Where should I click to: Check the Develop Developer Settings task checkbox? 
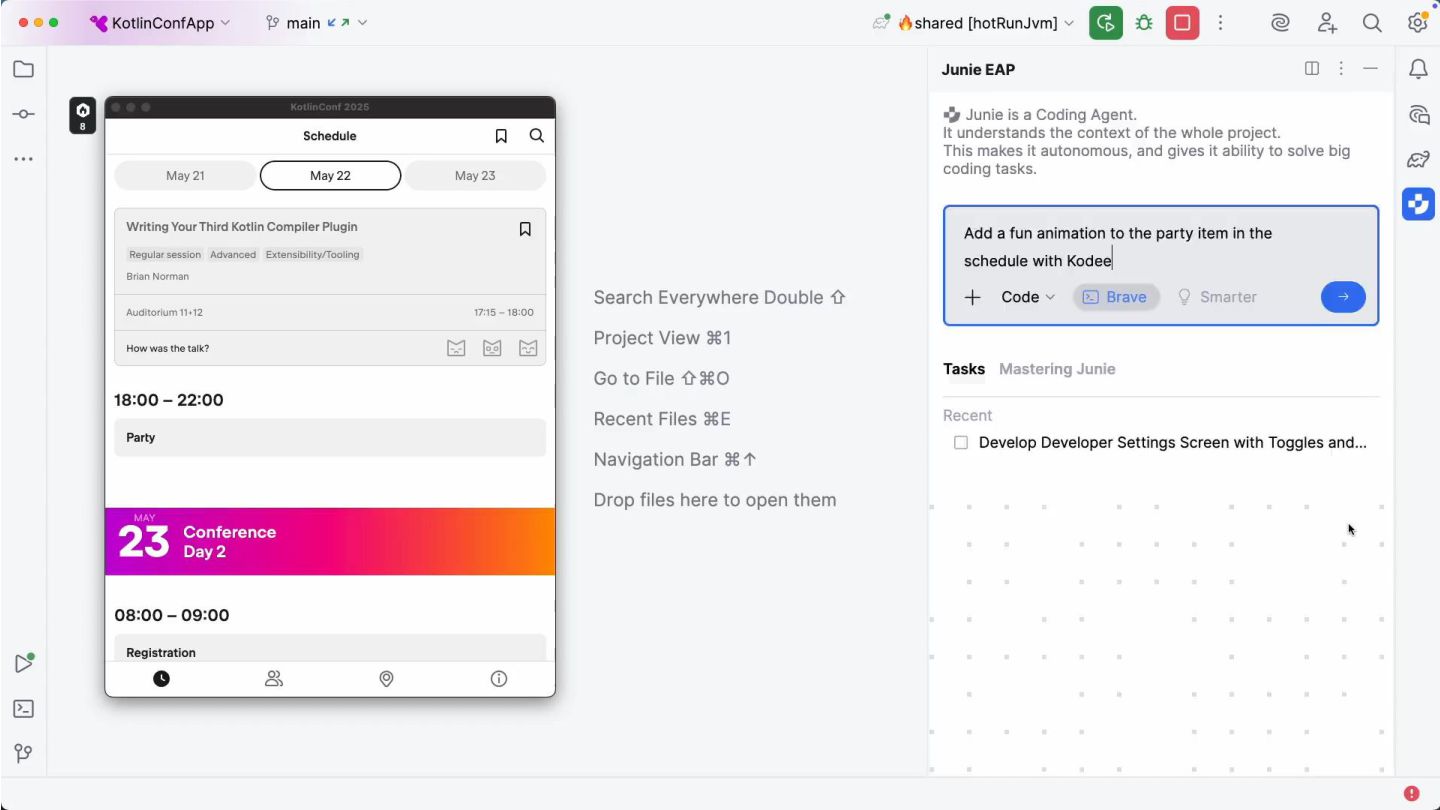click(x=961, y=442)
